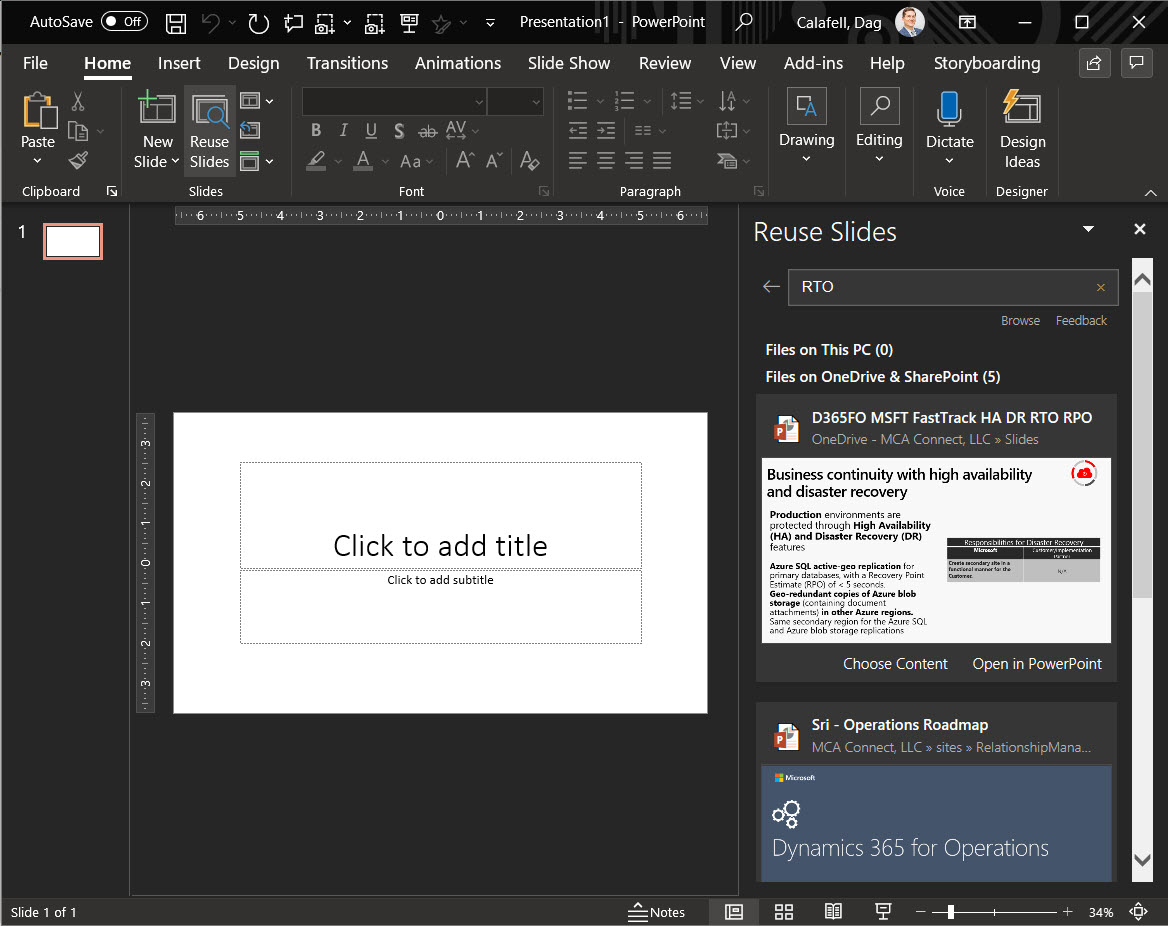Screen dimensions: 1168x926
Task: Toggle Notes pane in status bar
Action: point(656,912)
